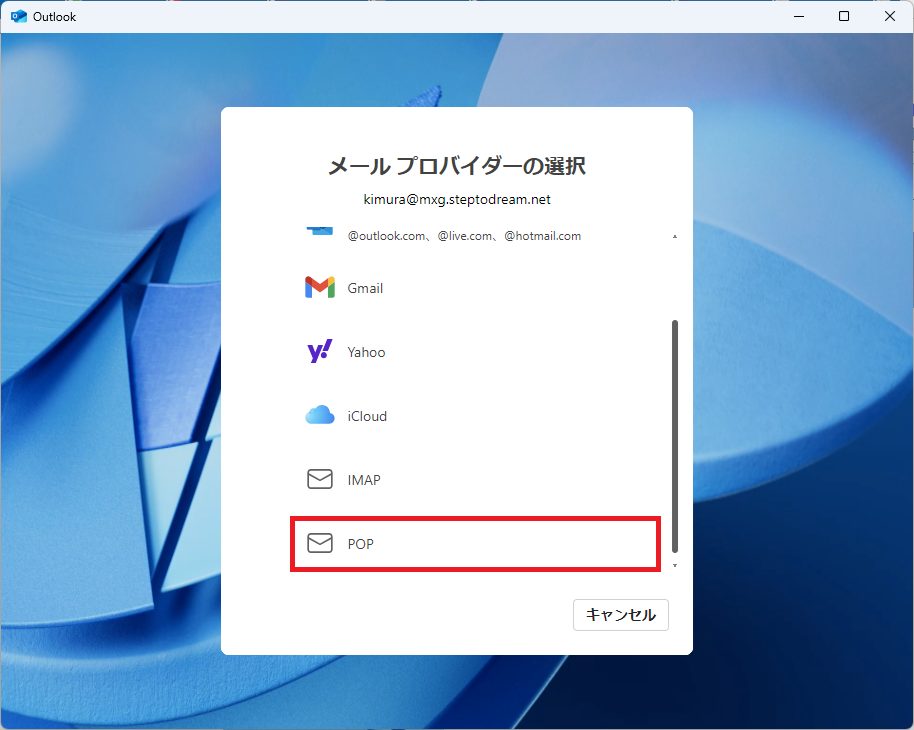Click the Gmail logo icon
The width and height of the screenshot is (914, 730).
pos(319,287)
